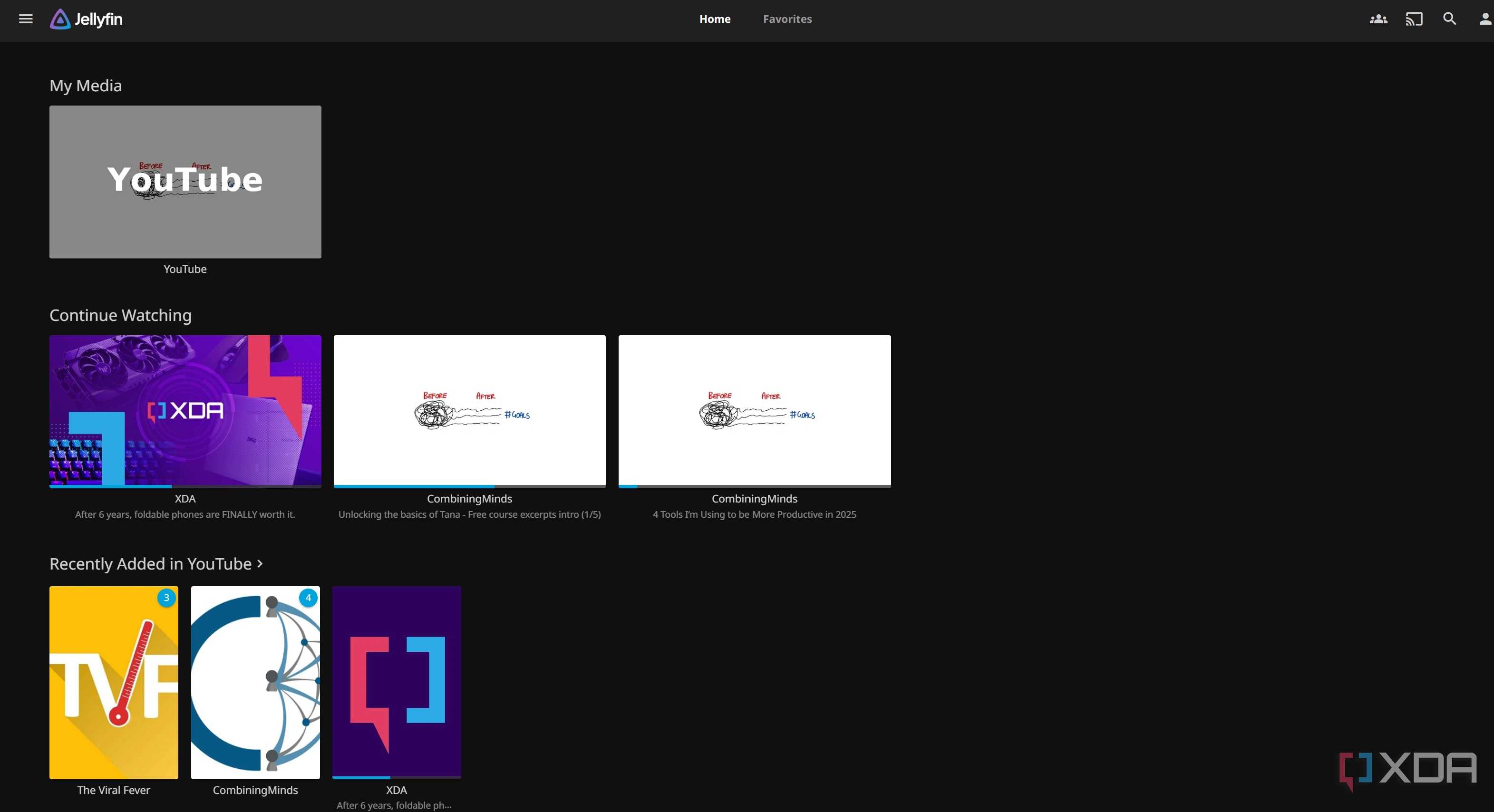Viewport: 1494px width, 812px height.
Task: Click the progress bar under Tana video
Action: 469,487
